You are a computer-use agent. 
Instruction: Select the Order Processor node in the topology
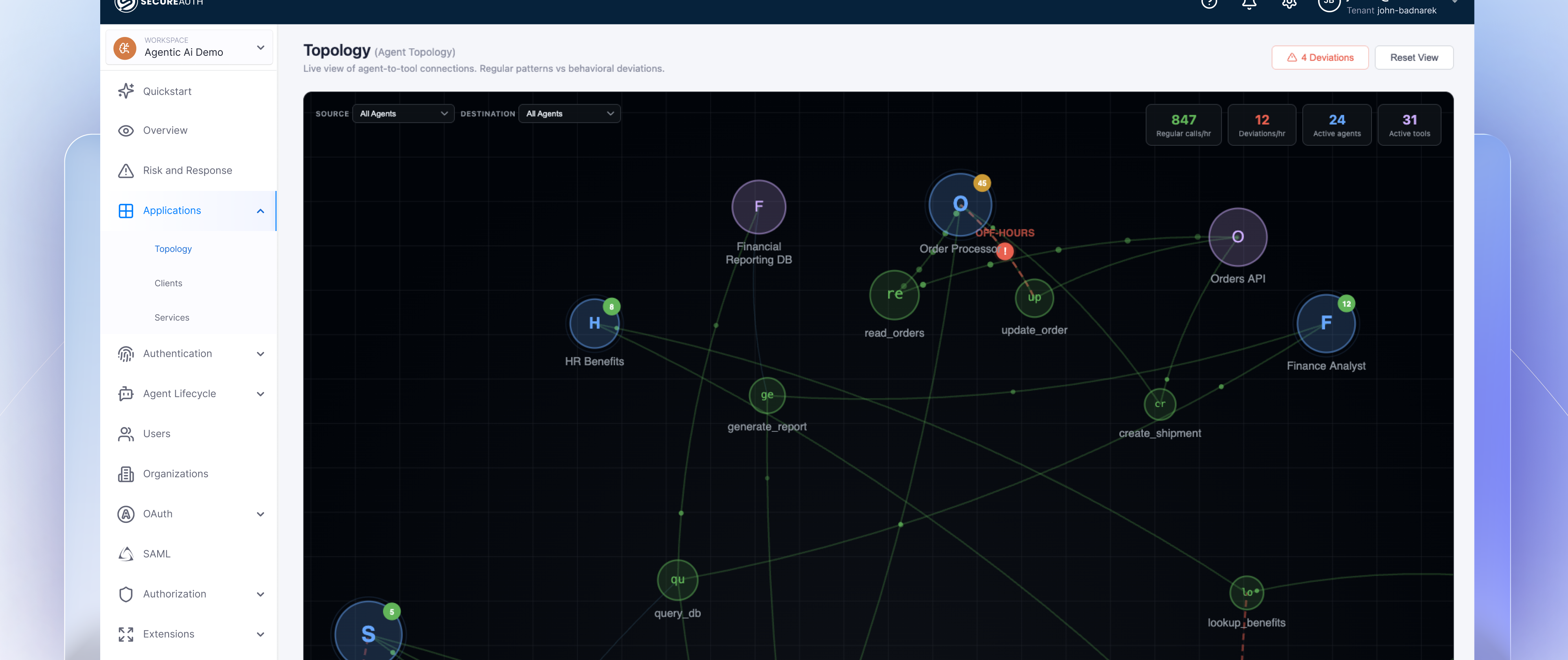click(960, 204)
